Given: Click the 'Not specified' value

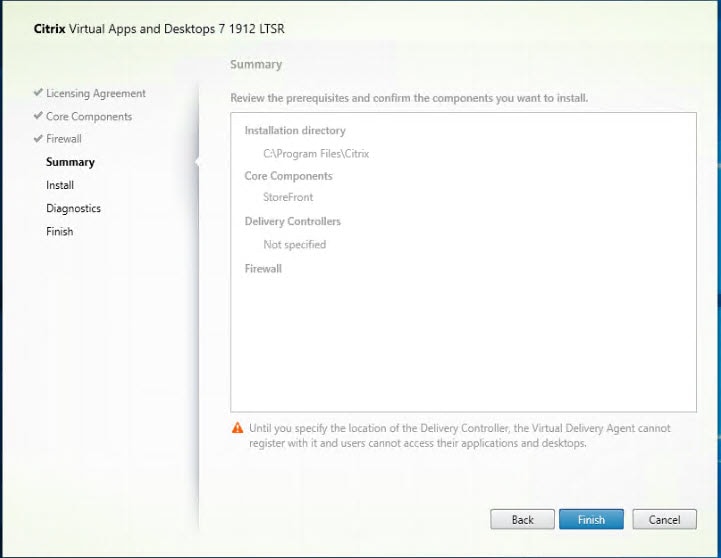Looking at the screenshot, I should click(x=294, y=245).
